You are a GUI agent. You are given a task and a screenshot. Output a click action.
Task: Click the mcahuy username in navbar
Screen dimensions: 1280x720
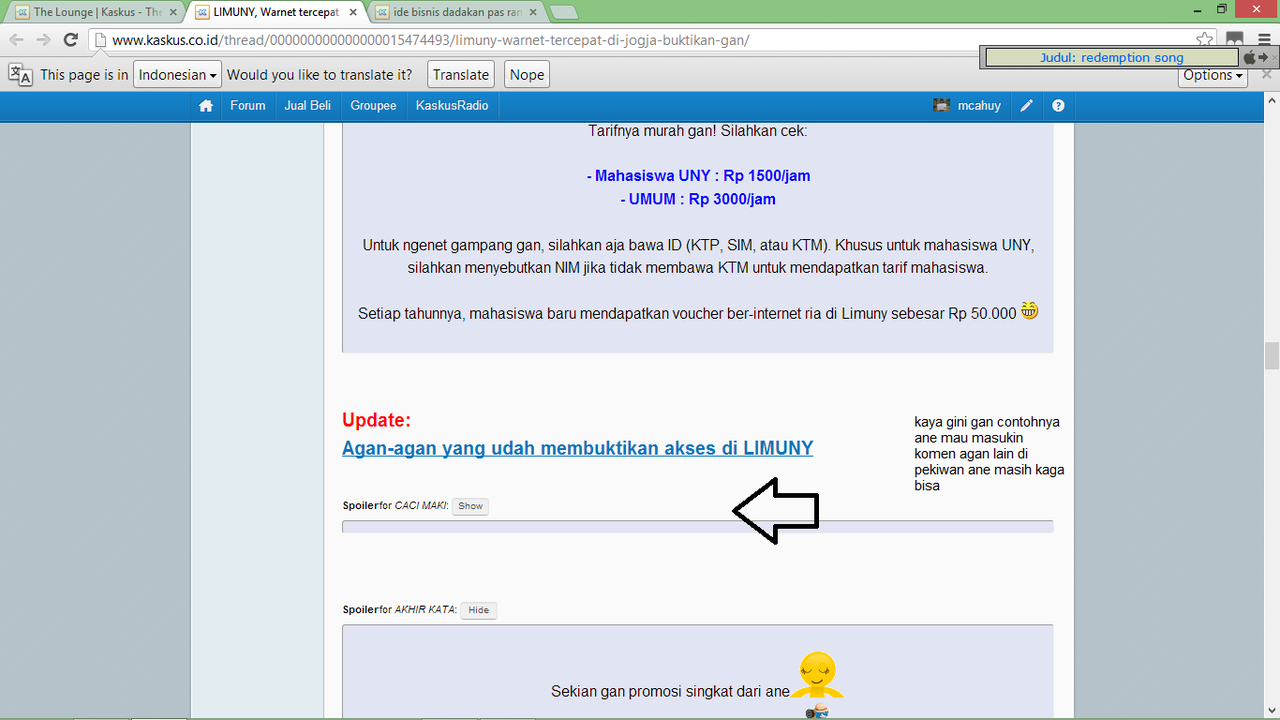point(981,105)
